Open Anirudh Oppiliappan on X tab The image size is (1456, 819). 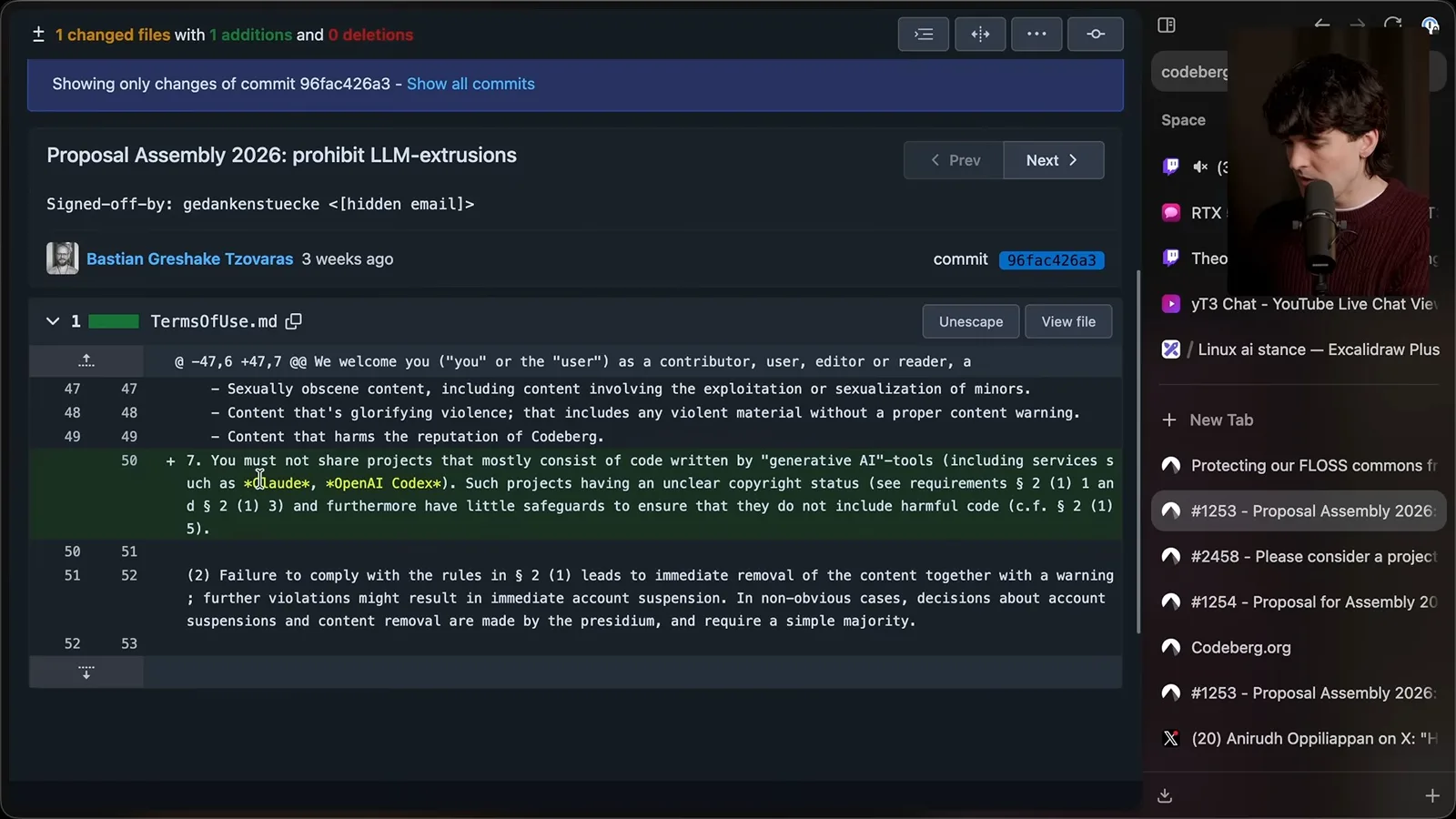1299,738
